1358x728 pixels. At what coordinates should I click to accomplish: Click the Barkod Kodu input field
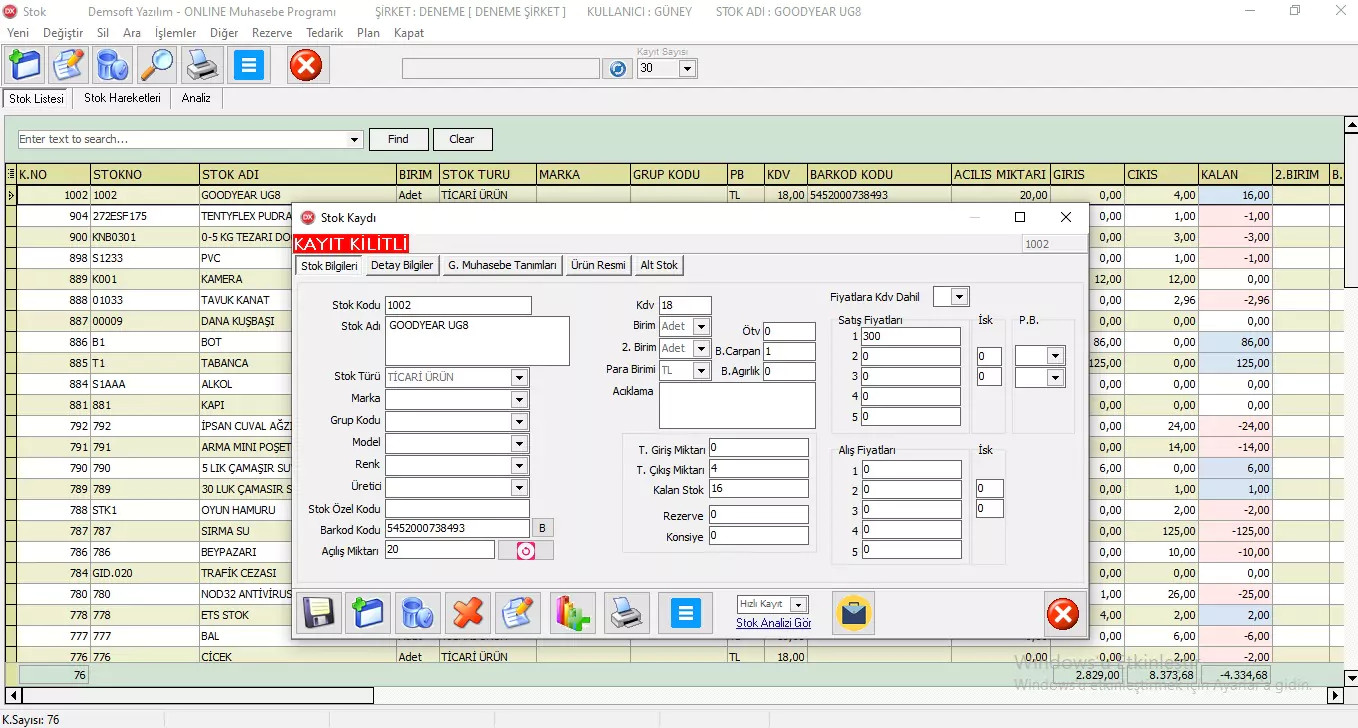(457, 528)
